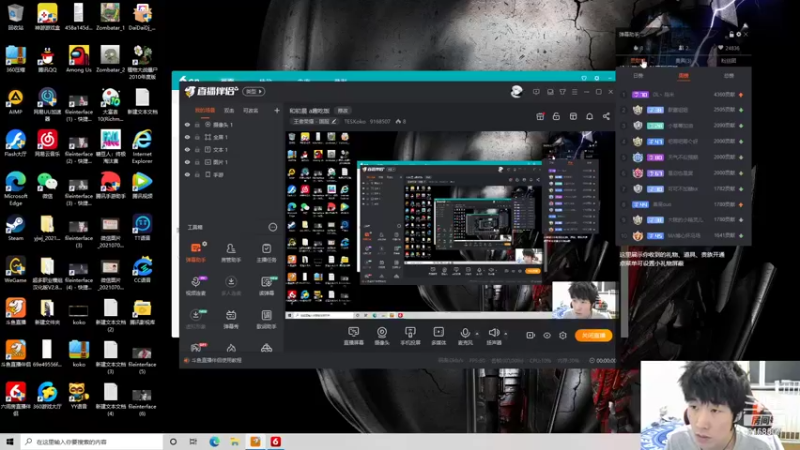Screen dimensions: 800x450
Task: Switch to 周榜 weekly ranking tab
Action: click(684, 76)
